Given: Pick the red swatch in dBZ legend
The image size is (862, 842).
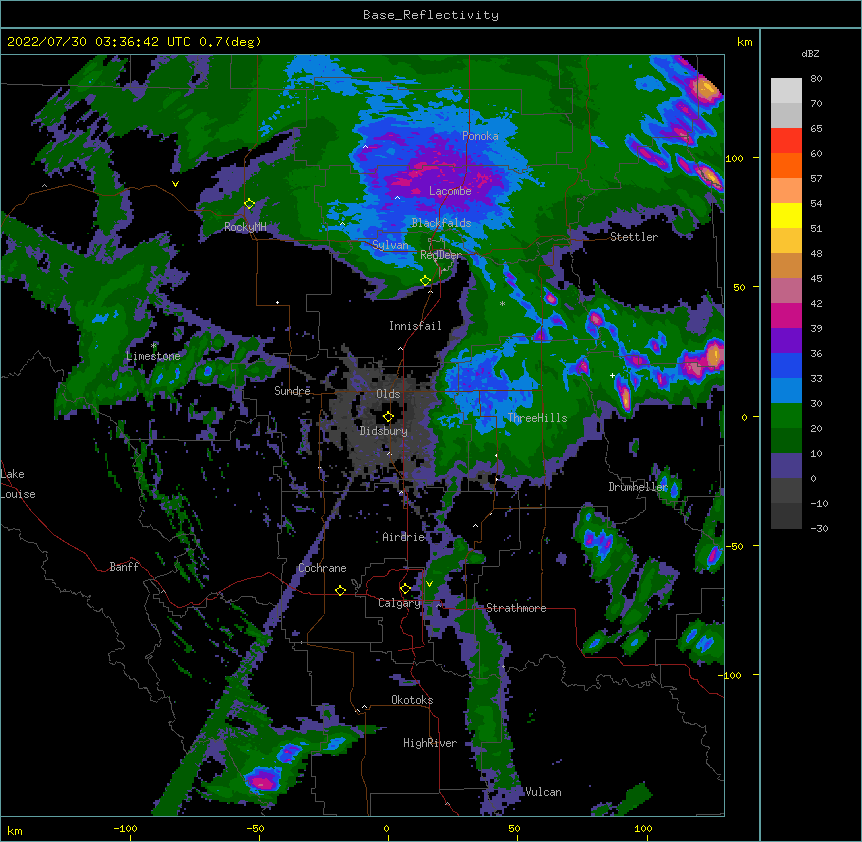Looking at the screenshot, I should (786, 141).
